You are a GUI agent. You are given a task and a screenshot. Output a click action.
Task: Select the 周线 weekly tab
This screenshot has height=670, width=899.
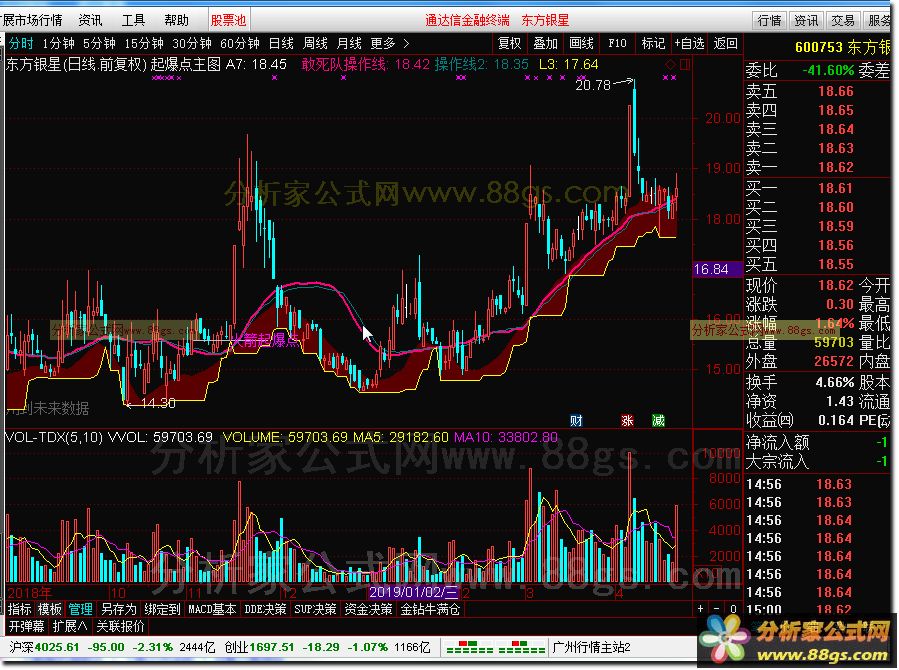315,44
